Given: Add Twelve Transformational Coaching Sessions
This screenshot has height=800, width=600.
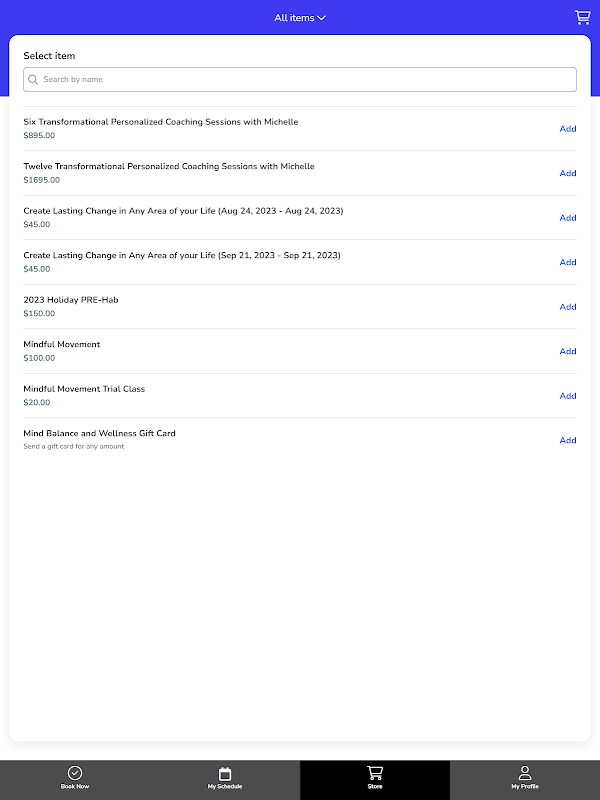Looking at the screenshot, I should pyautogui.click(x=568, y=173).
